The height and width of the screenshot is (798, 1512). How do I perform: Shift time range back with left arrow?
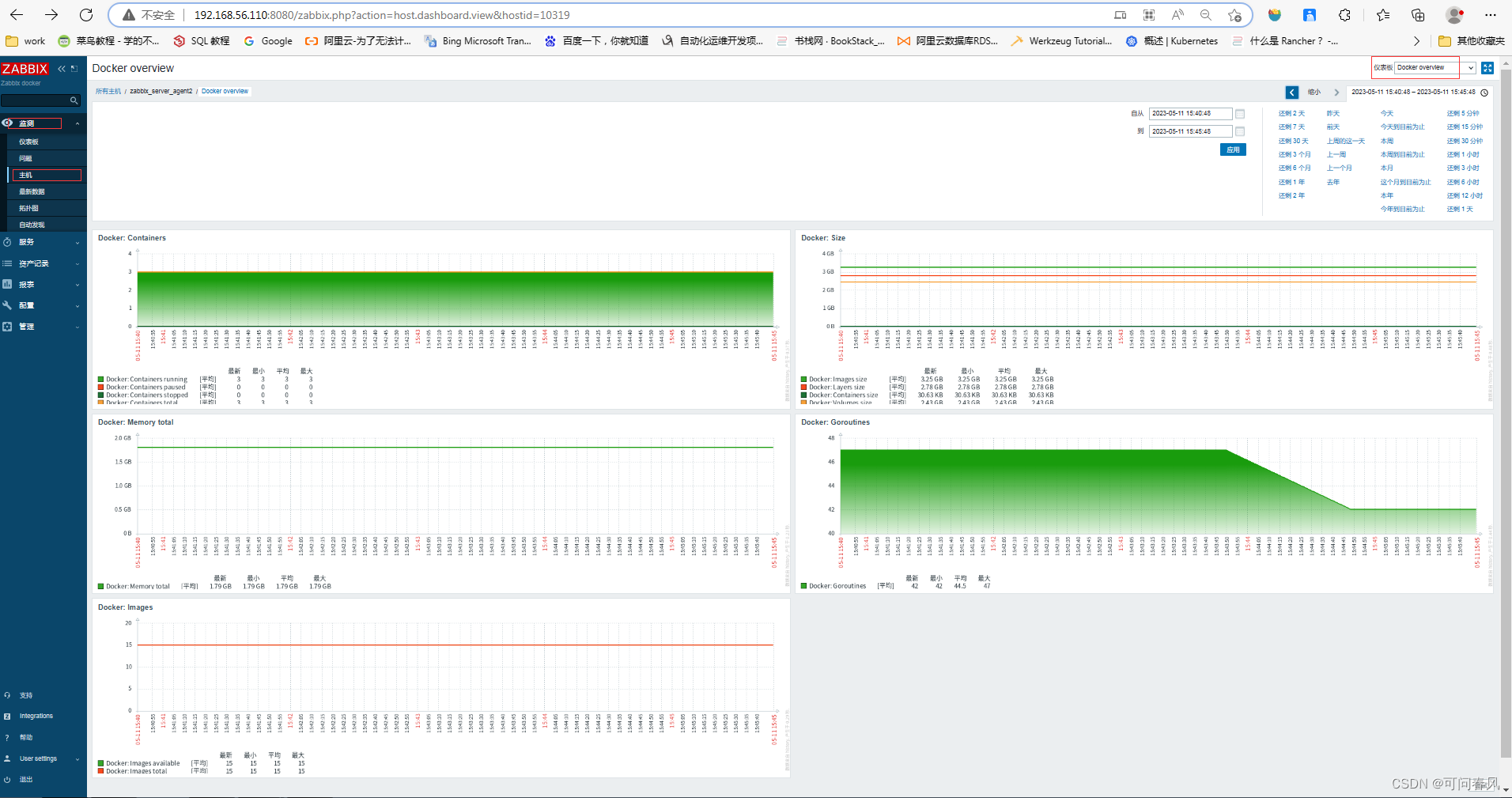click(1291, 93)
